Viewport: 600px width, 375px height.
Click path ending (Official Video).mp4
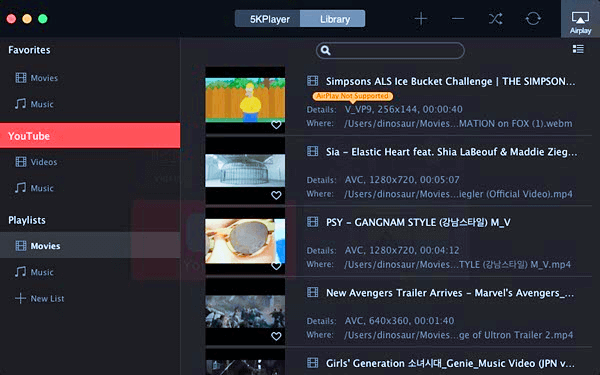458,194
